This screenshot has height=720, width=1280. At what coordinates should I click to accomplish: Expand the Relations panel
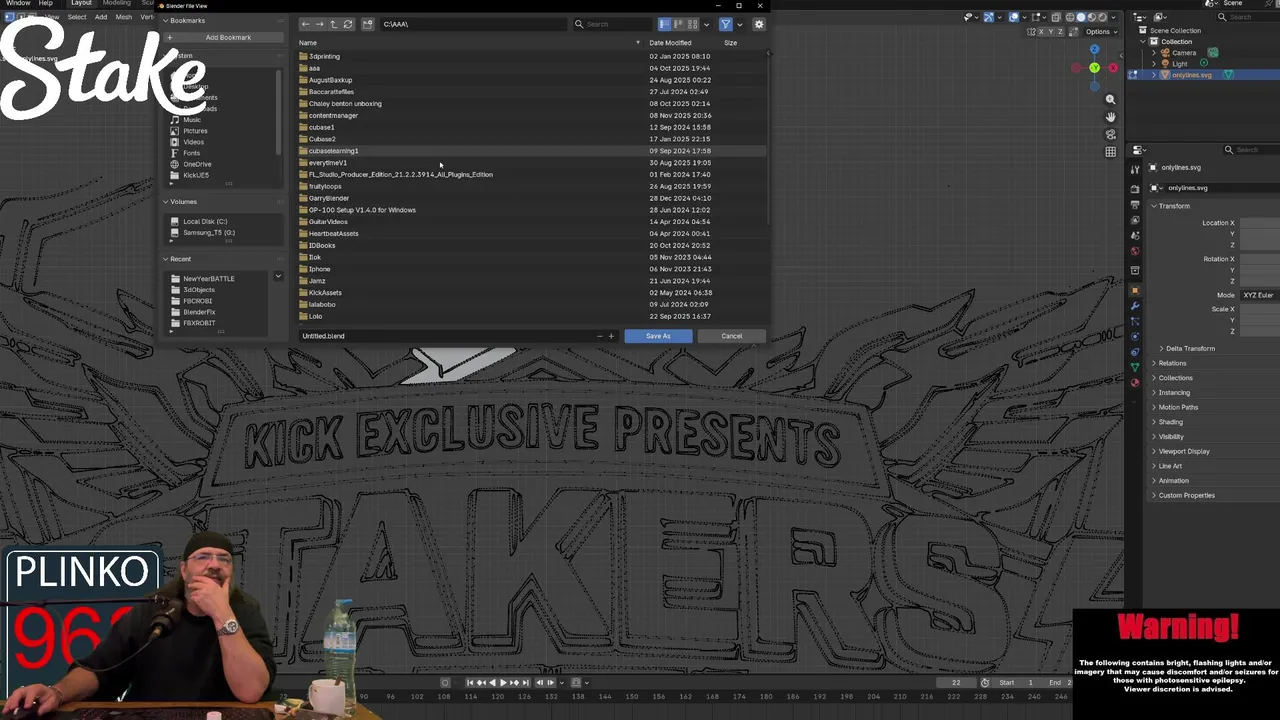(1153, 363)
